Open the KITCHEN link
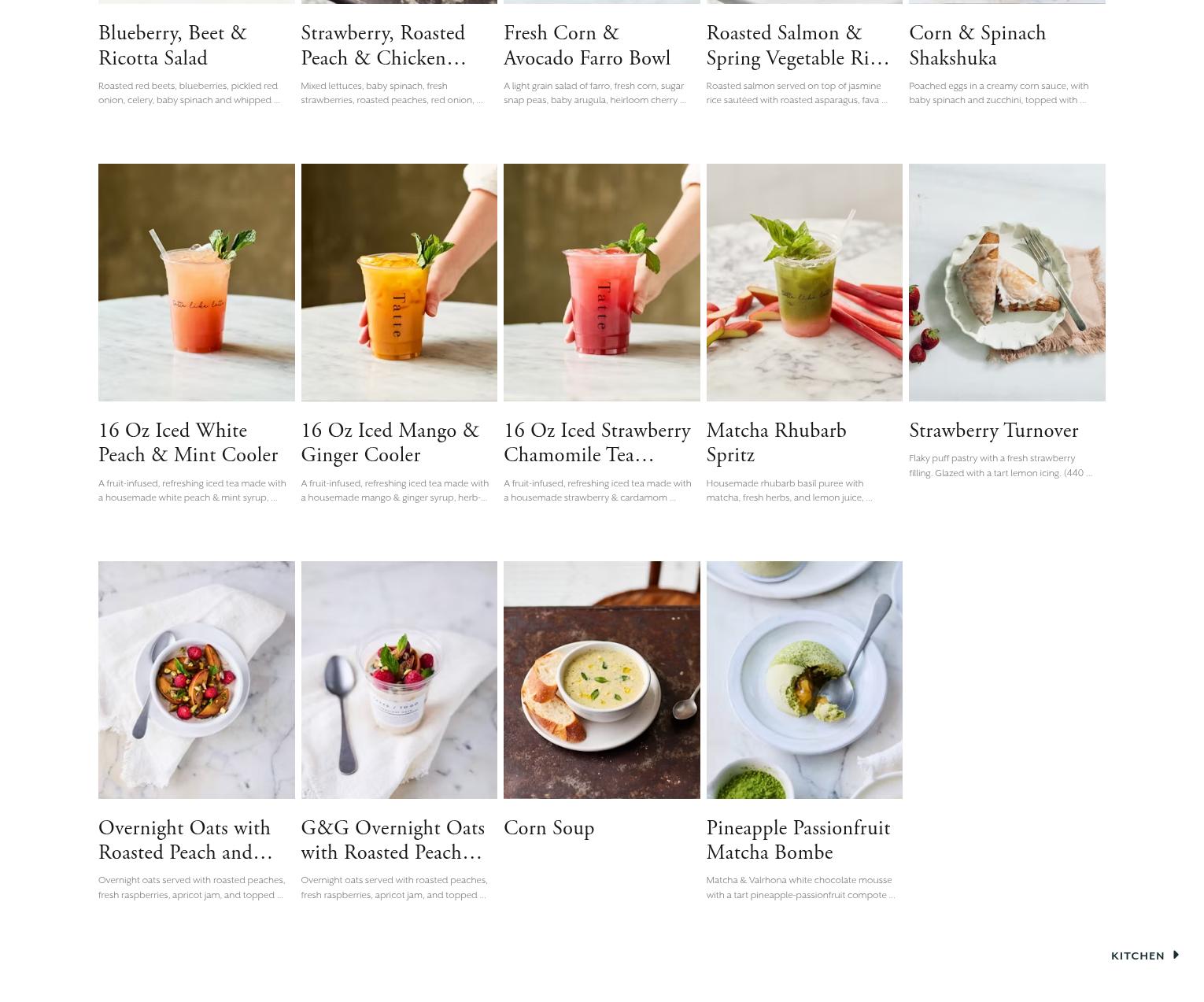1204x1002 pixels. tap(1137, 956)
